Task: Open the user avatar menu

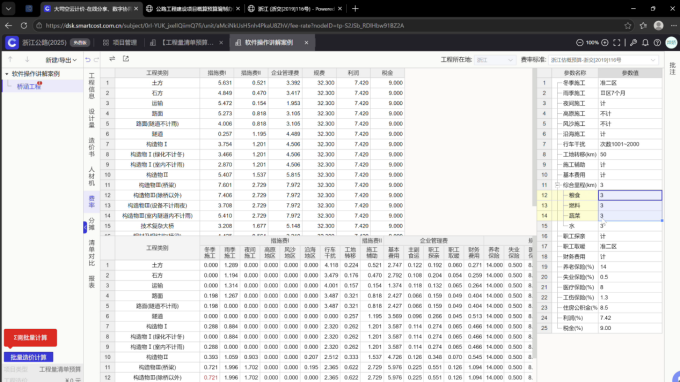Action: 671,42
